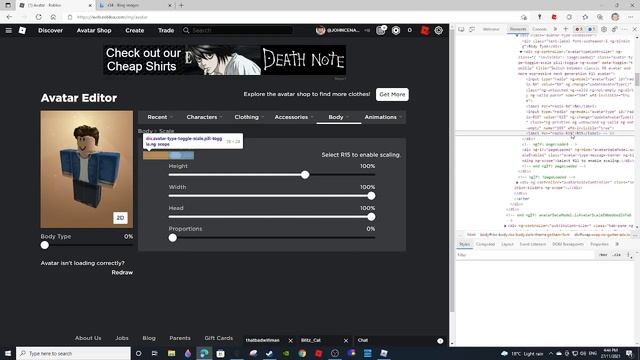Click the Height slider handle

(x=305, y=175)
